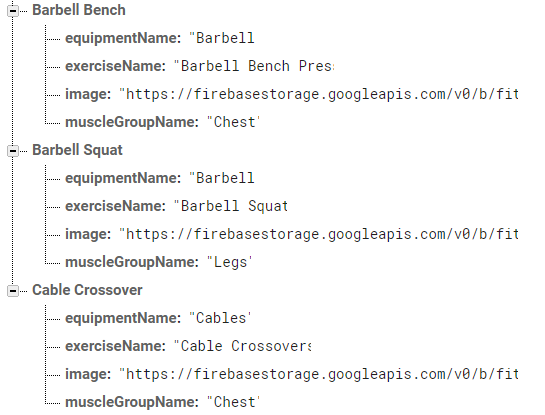Edit the "Legs" muscleGroupName value

(x=229, y=262)
